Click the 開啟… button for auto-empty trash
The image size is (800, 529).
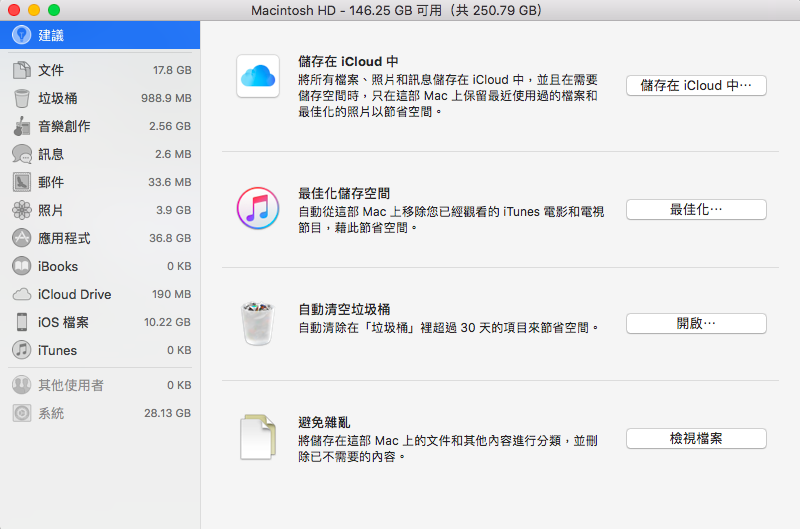point(696,323)
